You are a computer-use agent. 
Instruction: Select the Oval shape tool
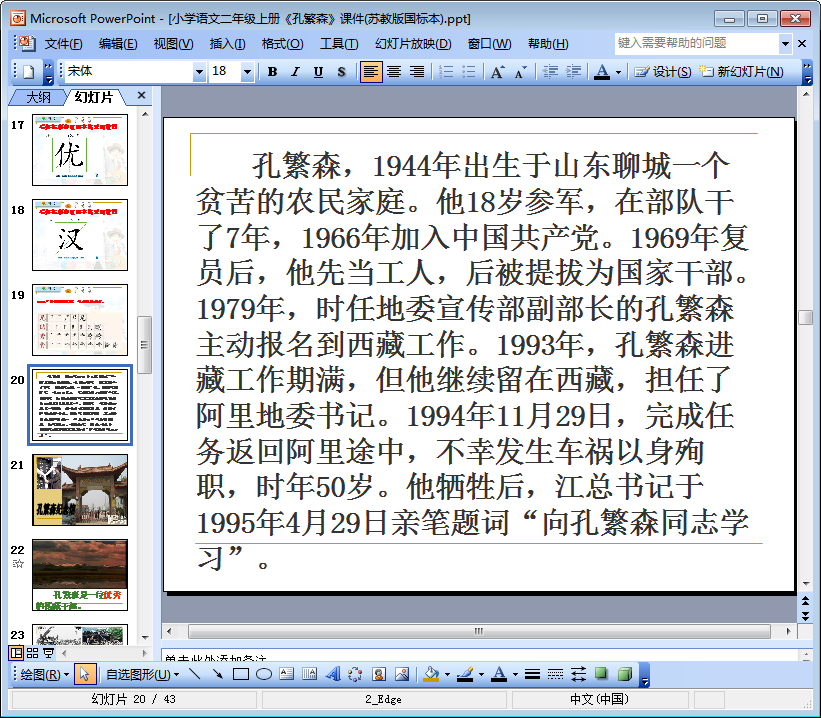263,674
